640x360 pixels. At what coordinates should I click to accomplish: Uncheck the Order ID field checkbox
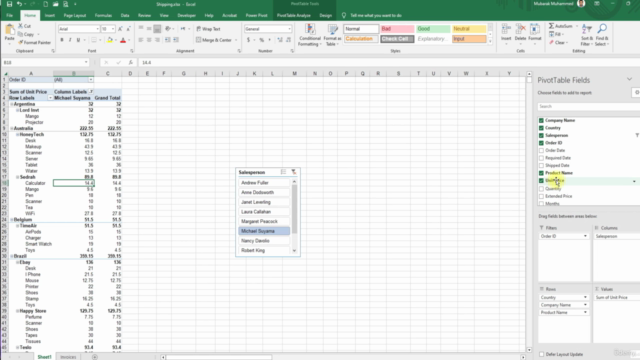pos(541,143)
